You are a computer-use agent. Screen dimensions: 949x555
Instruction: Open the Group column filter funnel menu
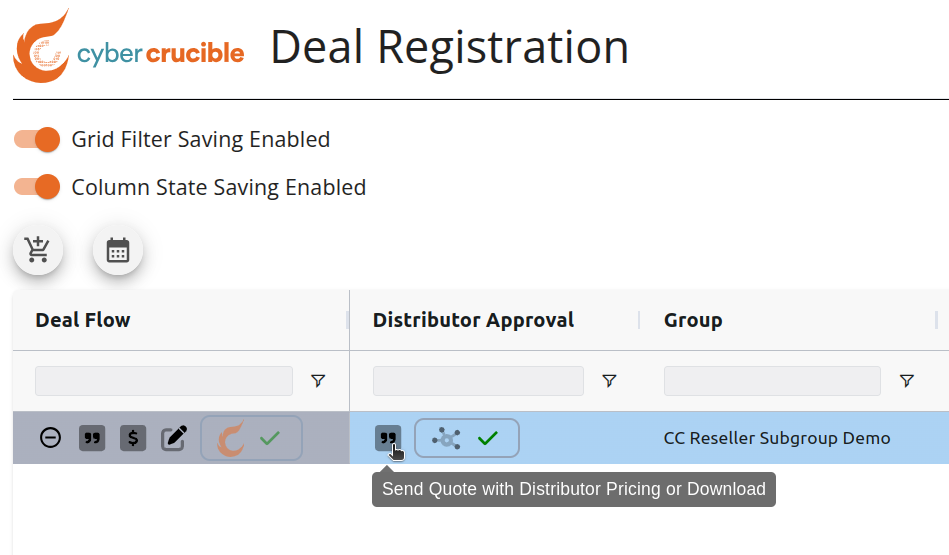[x=906, y=381]
